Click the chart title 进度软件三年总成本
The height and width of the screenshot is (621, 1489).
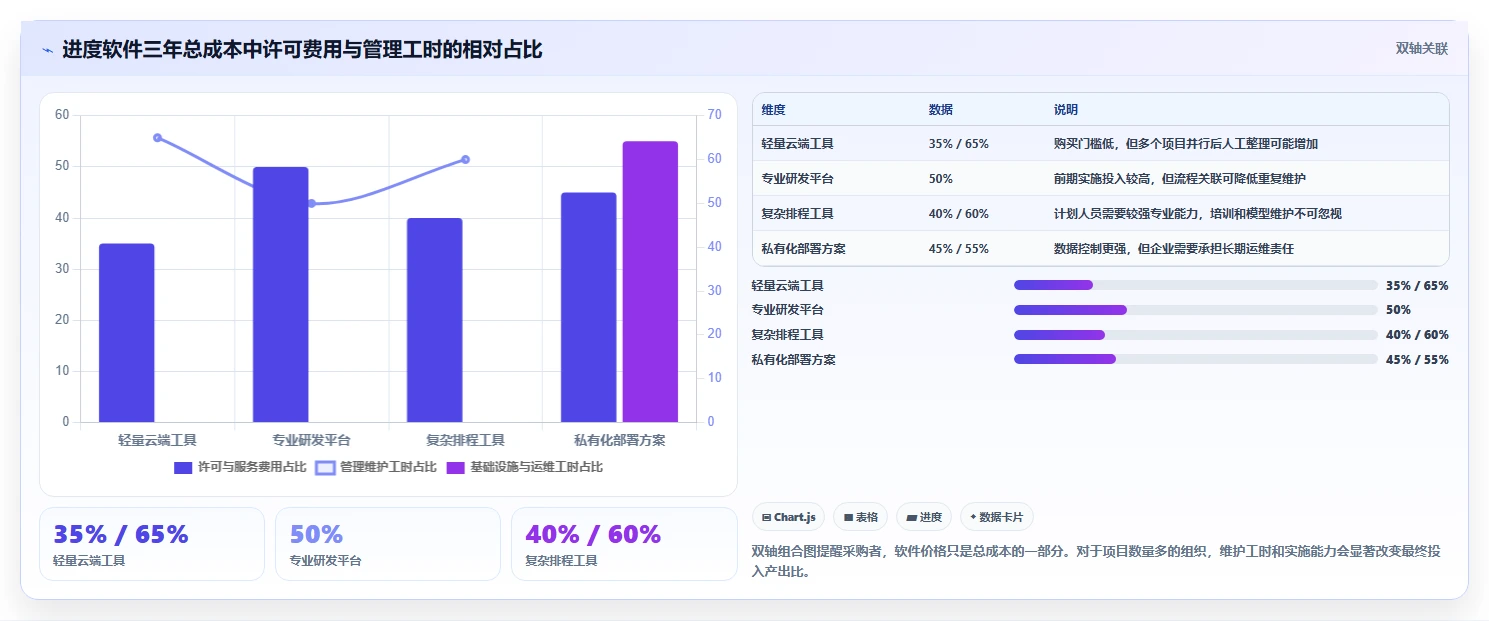coord(302,49)
